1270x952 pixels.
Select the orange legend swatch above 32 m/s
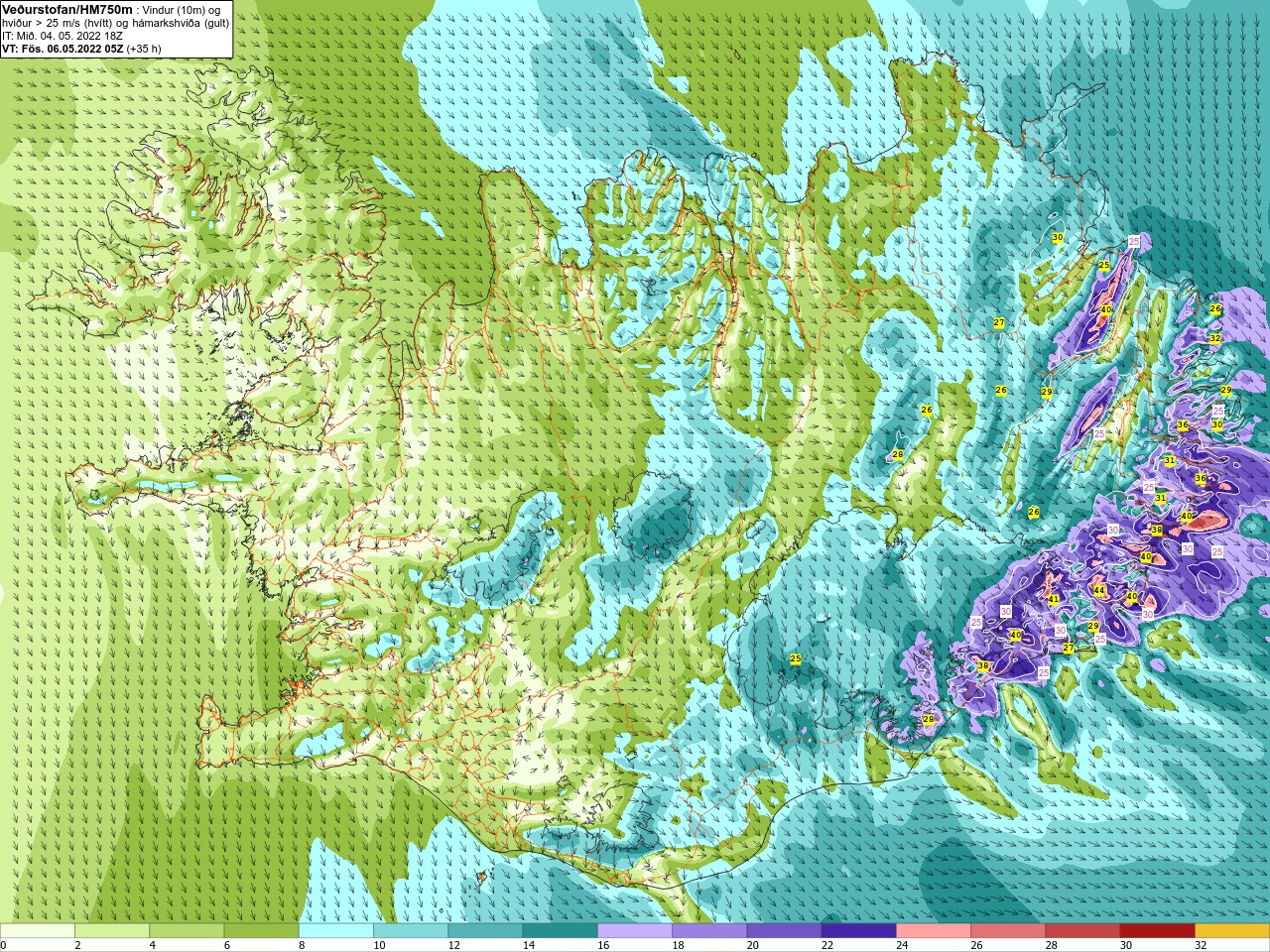(x=1232, y=931)
